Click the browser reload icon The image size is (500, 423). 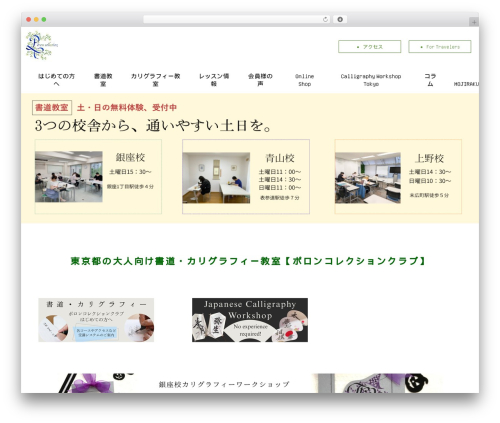click(325, 20)
